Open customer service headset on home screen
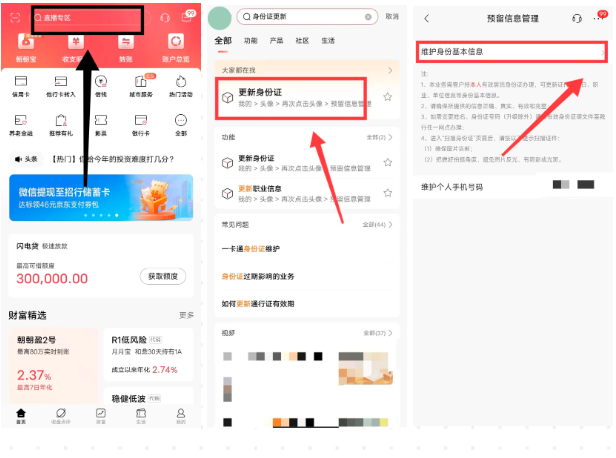 165,18
